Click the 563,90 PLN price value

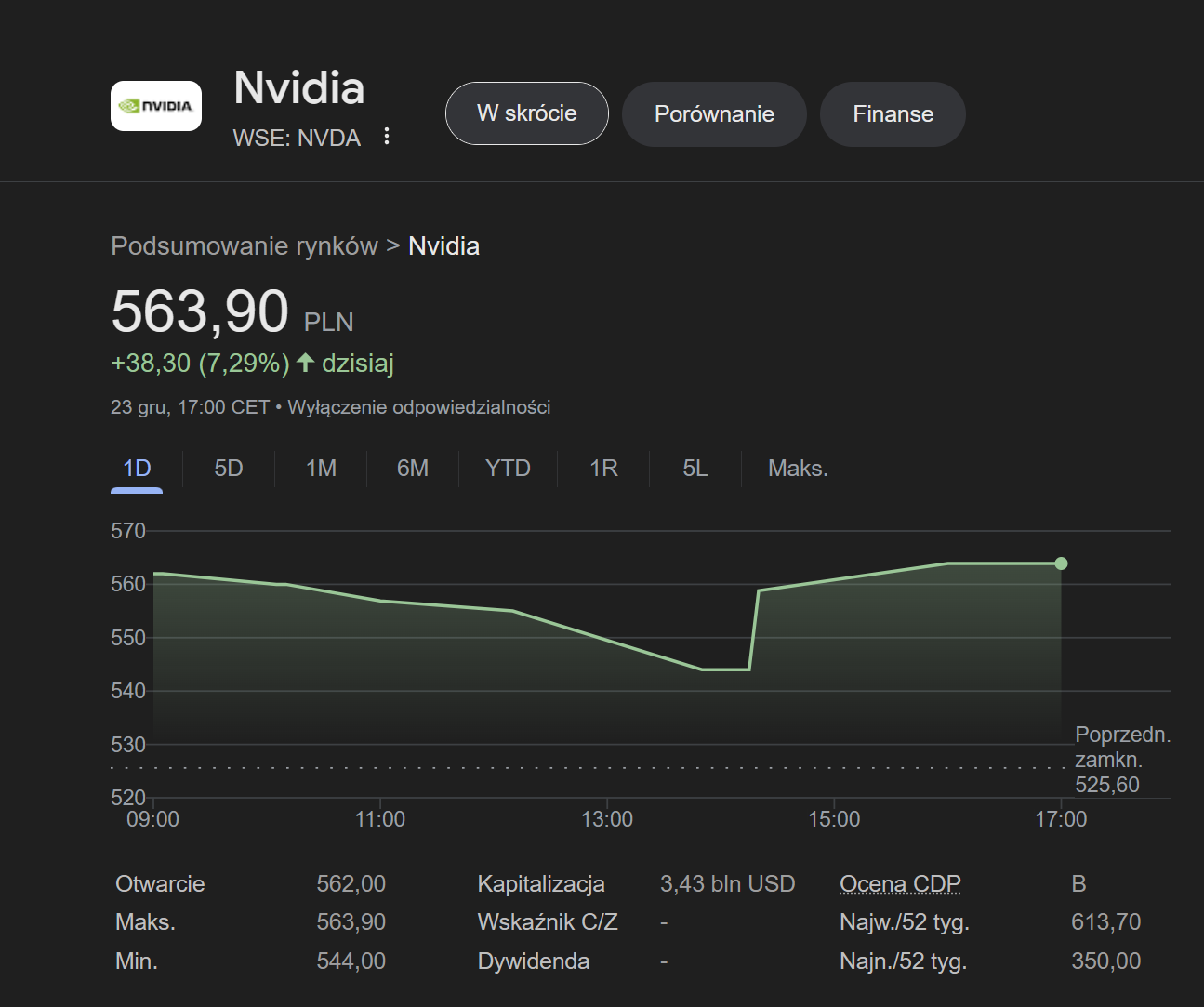click(200, 311)
